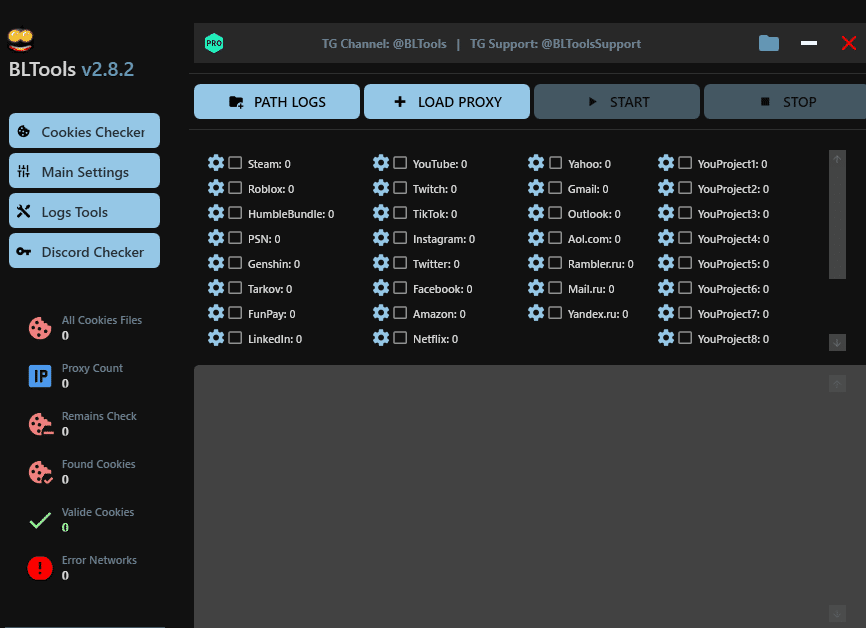Enable the Roblox checkbox
The image size is (866, 628).
[235, 188]
